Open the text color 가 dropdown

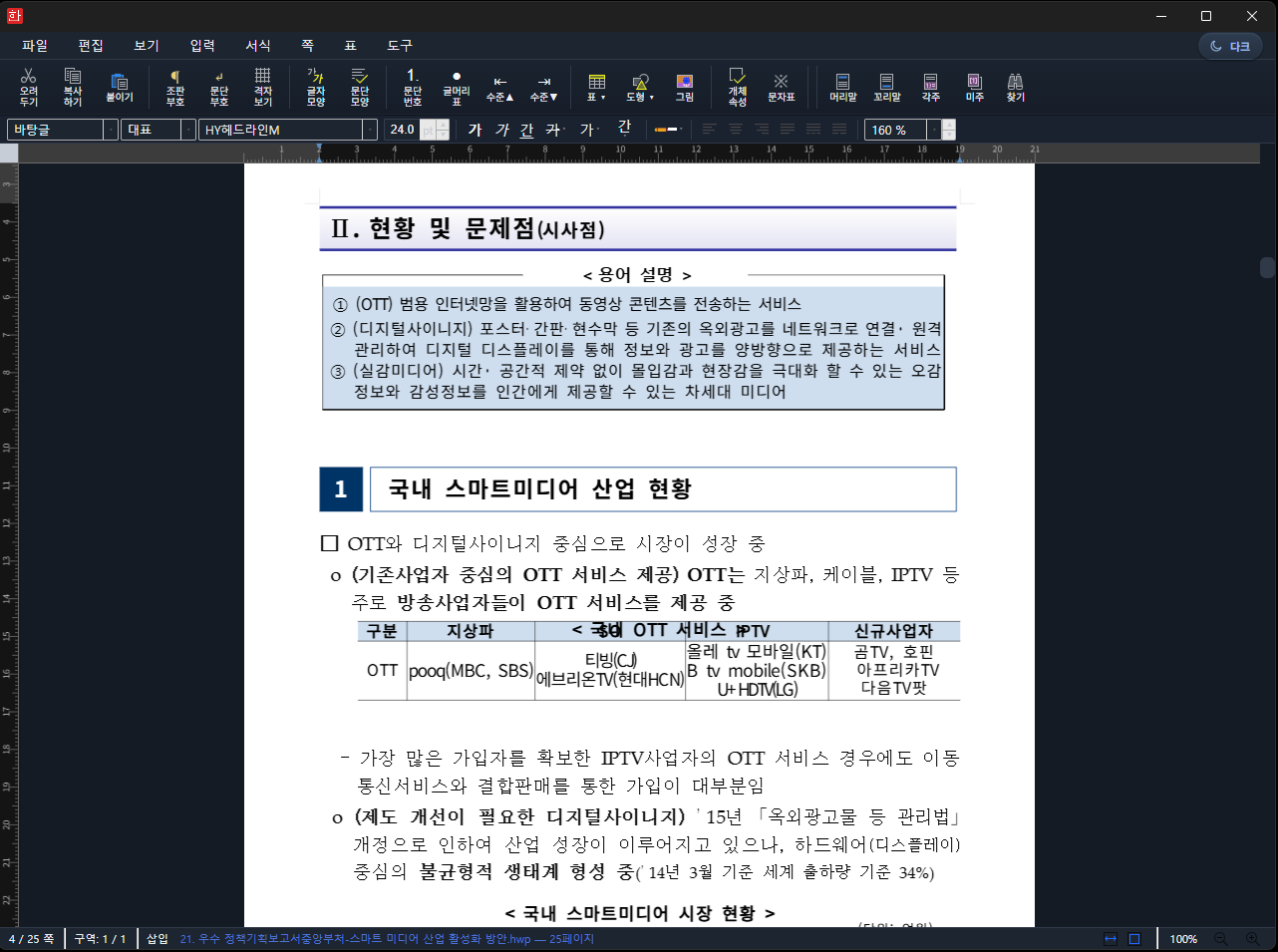pos(588,130)
